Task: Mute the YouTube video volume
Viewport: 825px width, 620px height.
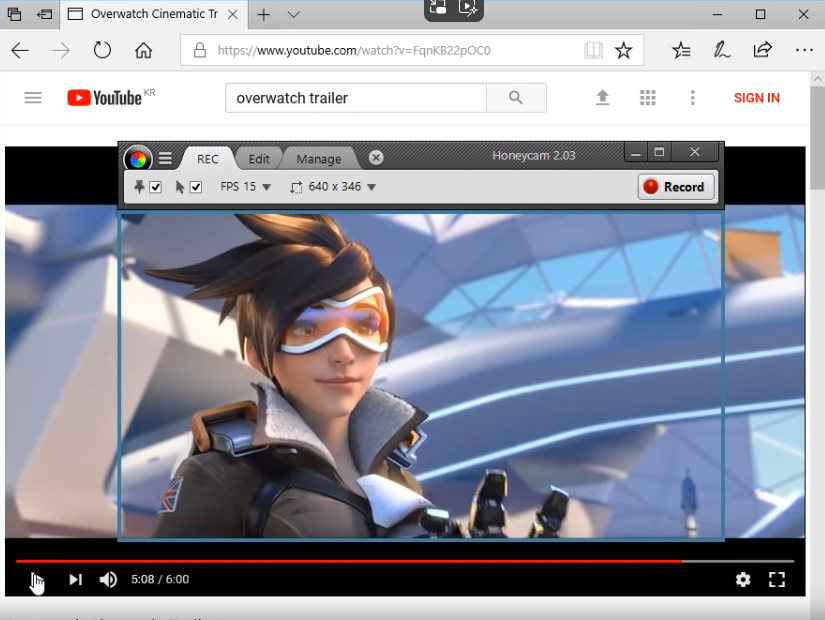Action: 108,579
